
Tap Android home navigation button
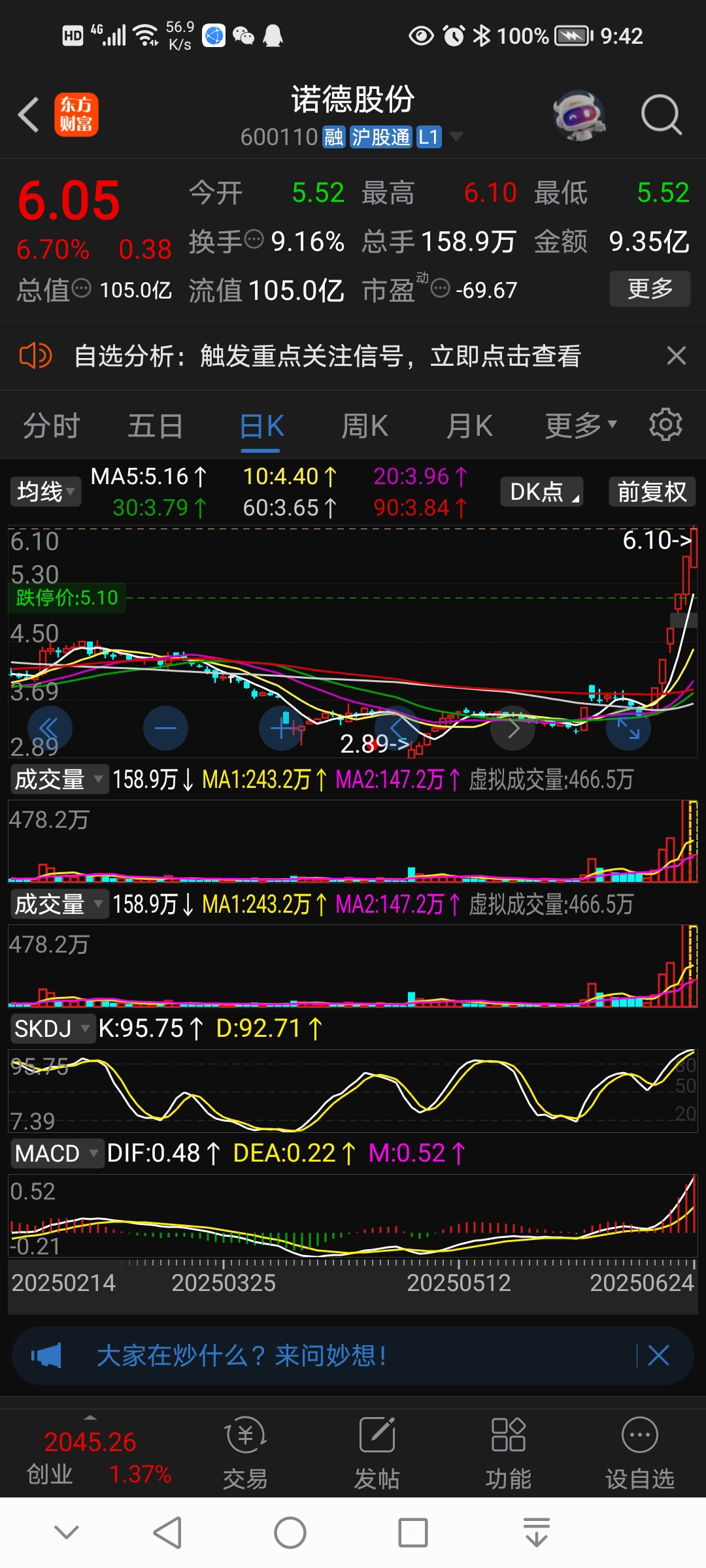point(290,1532)
